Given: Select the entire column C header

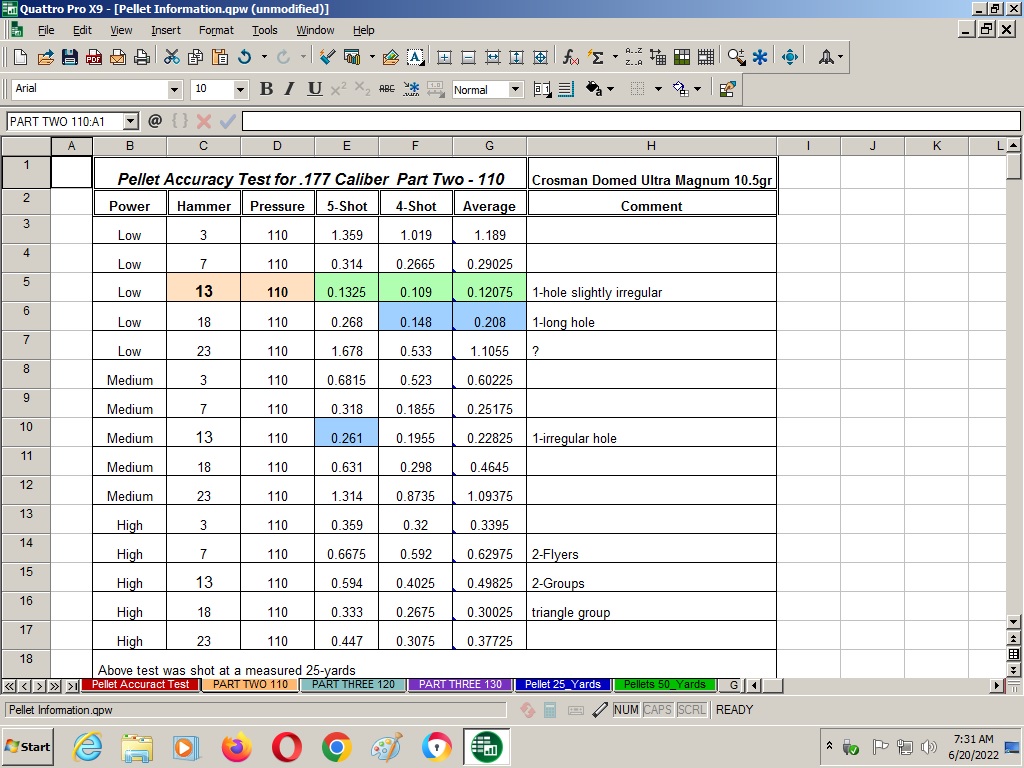Looking at the screenshot, I should pos(204,146).
